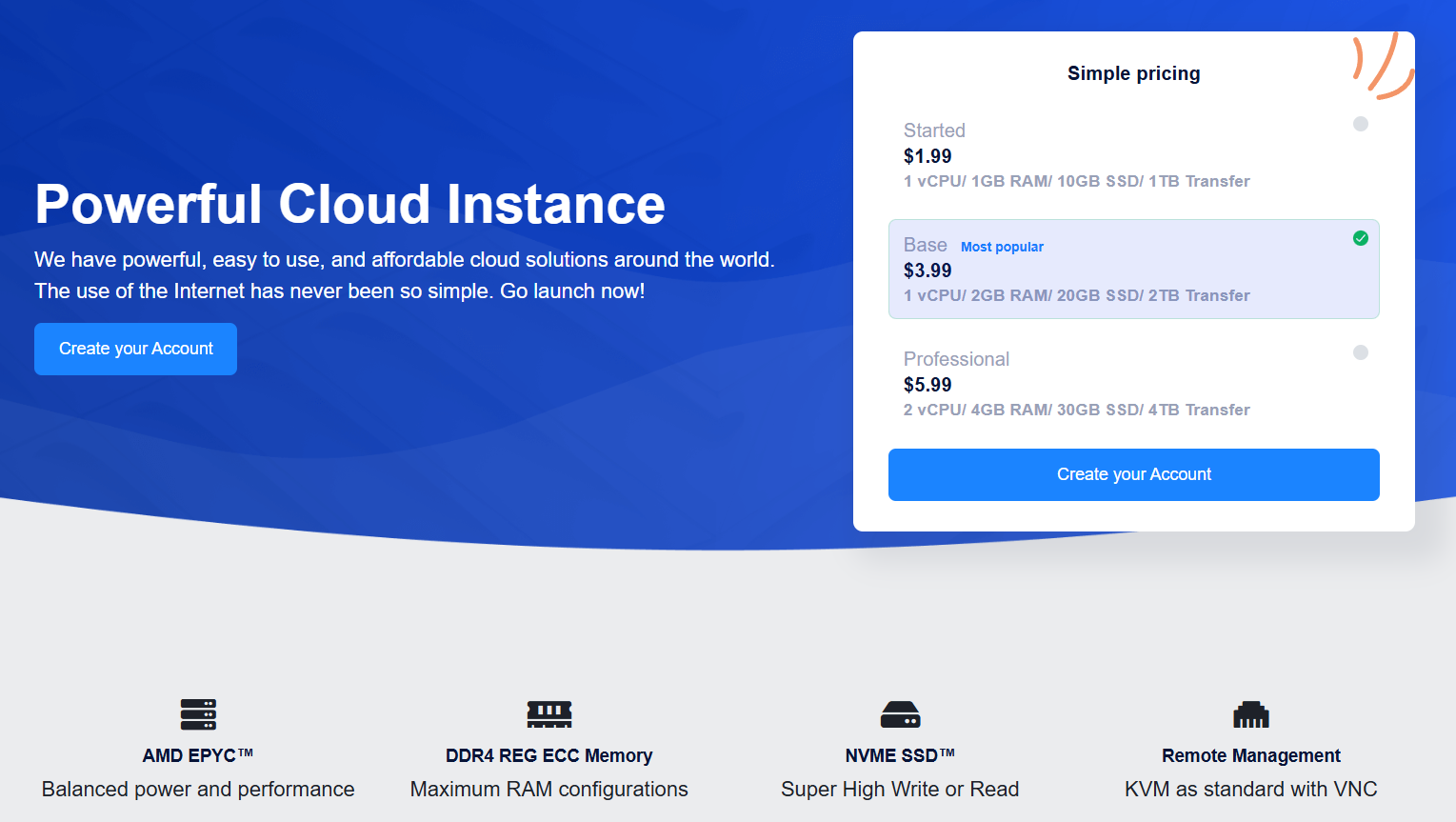This screenshot has height=822, width=1456.
Task: Click the orange squiggle decoration on pricing card
Action: [x=1384, y=67]
